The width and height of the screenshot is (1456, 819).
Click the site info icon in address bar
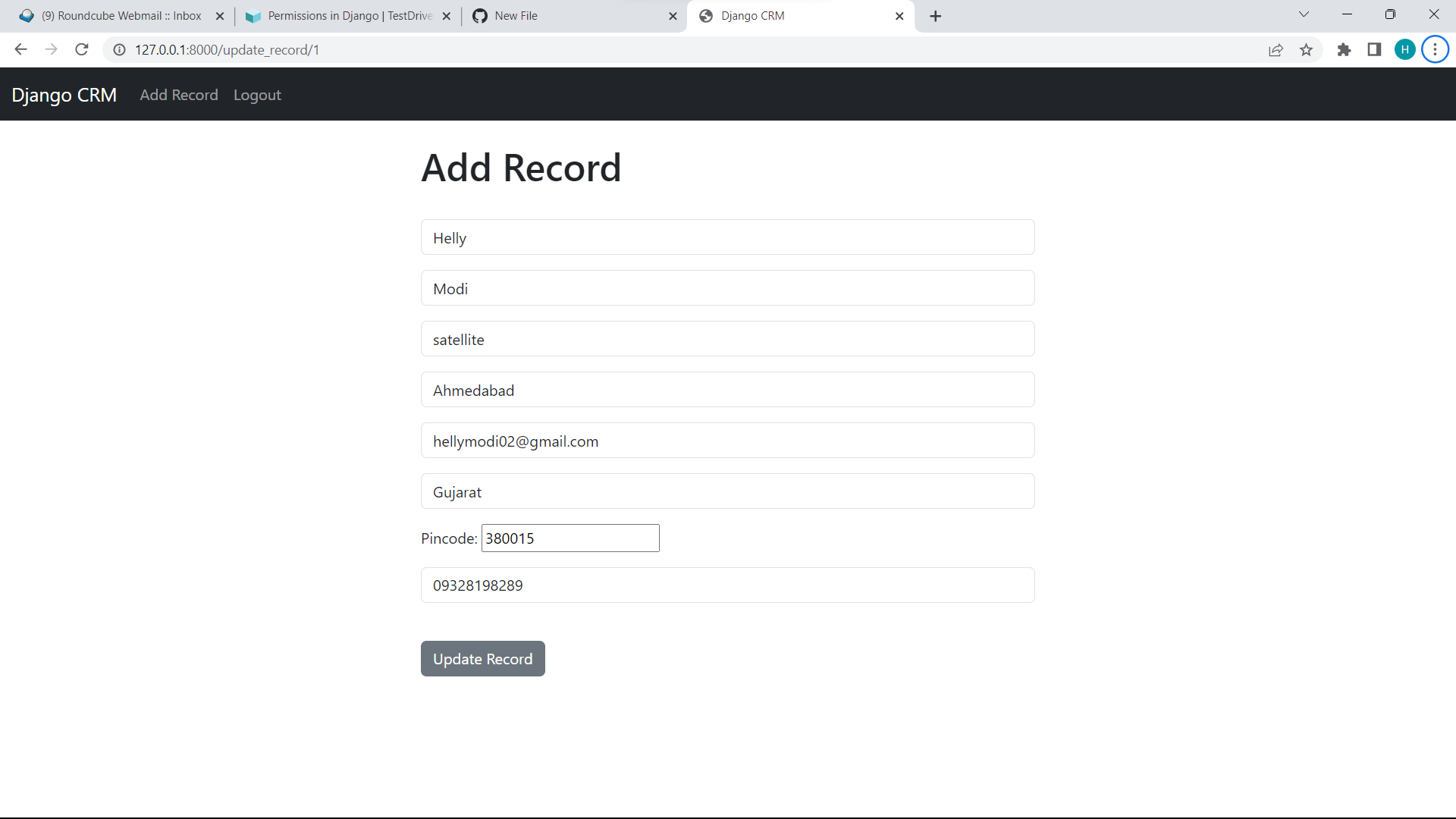click(x=119, y=50)
